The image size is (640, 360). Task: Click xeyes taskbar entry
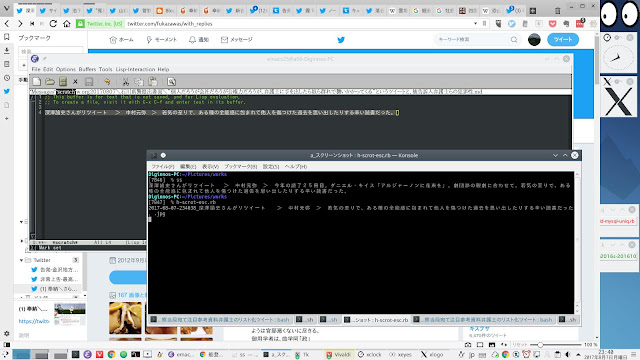[400, 354]
